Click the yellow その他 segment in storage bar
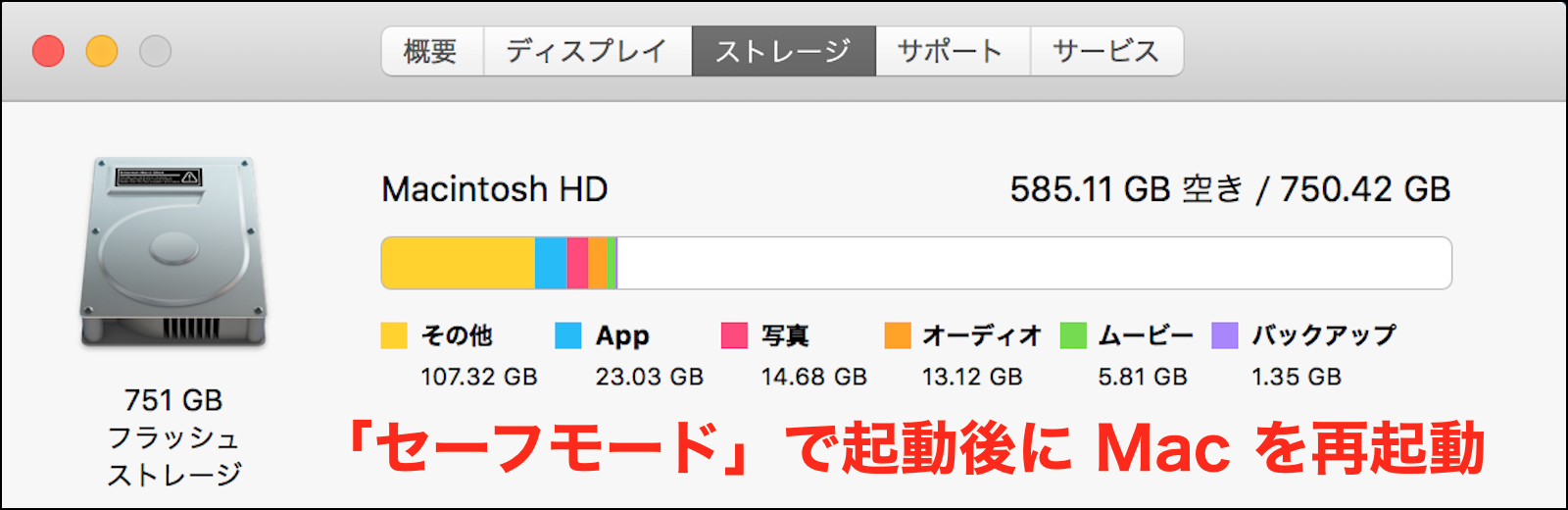This screenshot has height=510, width=1568. pyautogui.click(x=458, y=263)
